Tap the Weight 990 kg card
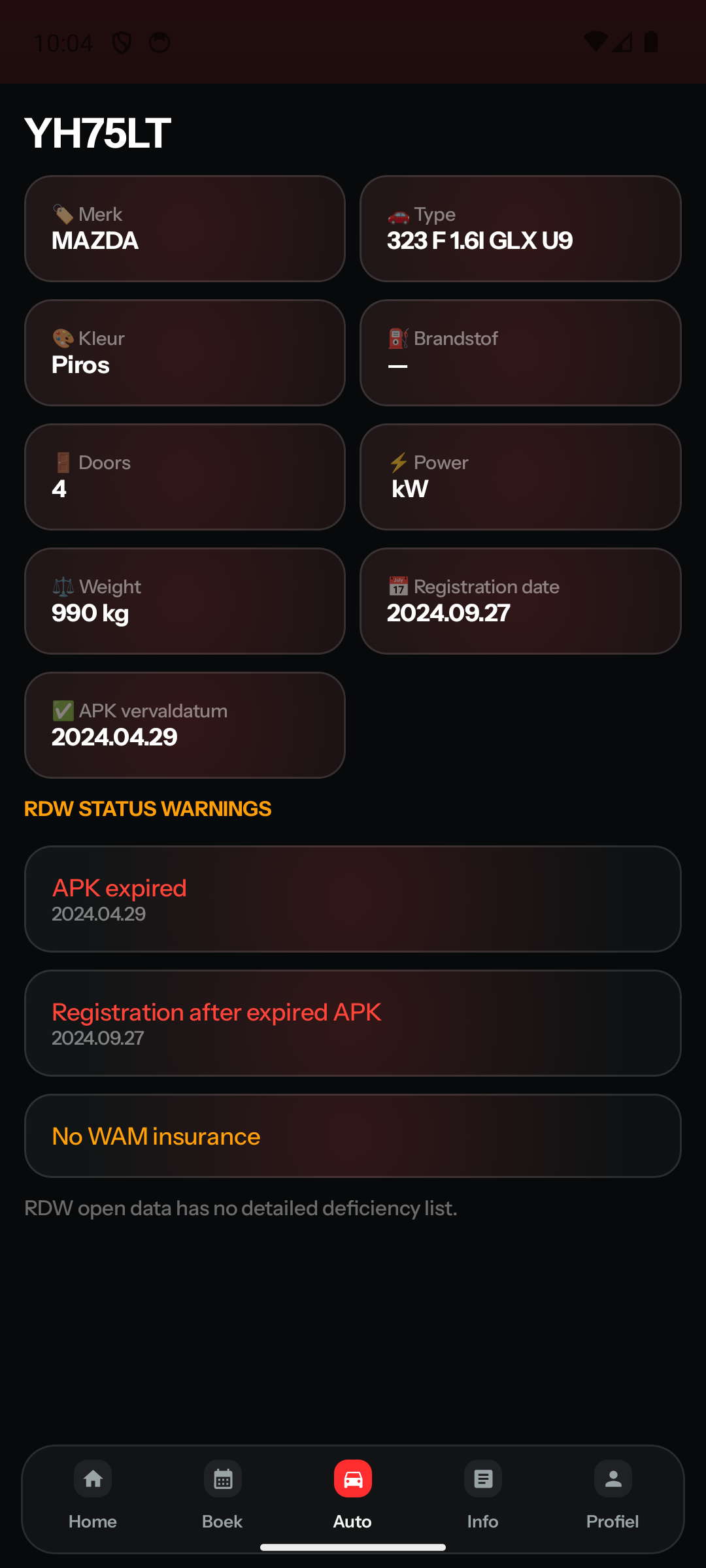This screenshot has width=706, height=1568. (x=185, y=601)
